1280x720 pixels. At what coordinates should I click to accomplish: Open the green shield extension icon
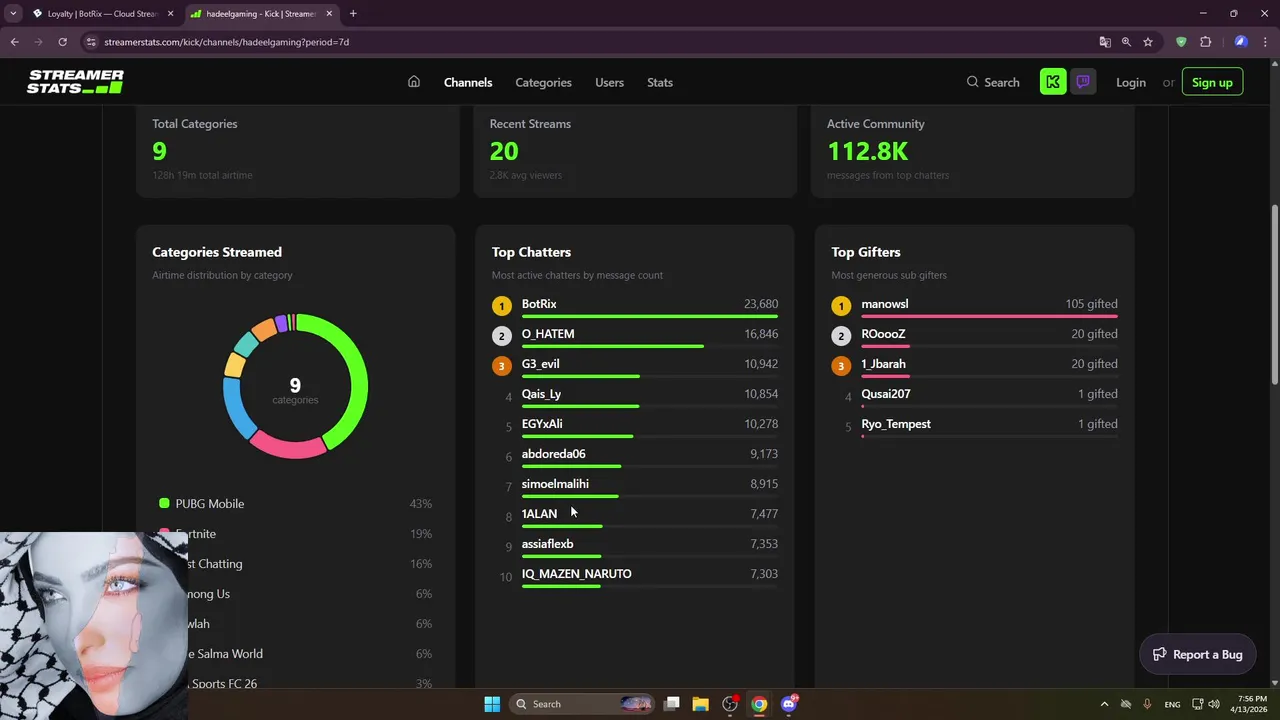pyautogui.click(x=1181, y=42)
